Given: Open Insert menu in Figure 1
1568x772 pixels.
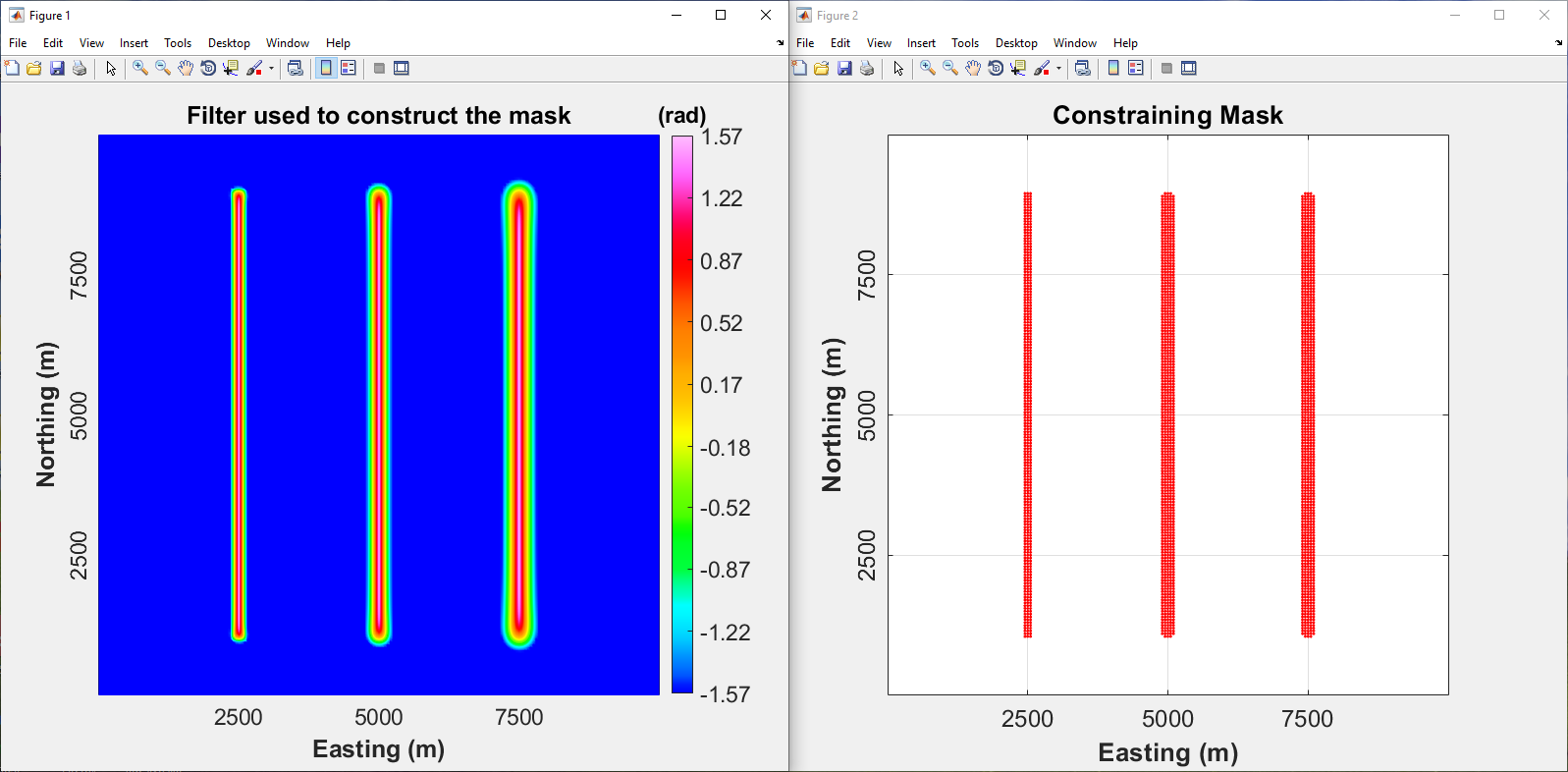Looking at the screenshot, I should 134,43.
